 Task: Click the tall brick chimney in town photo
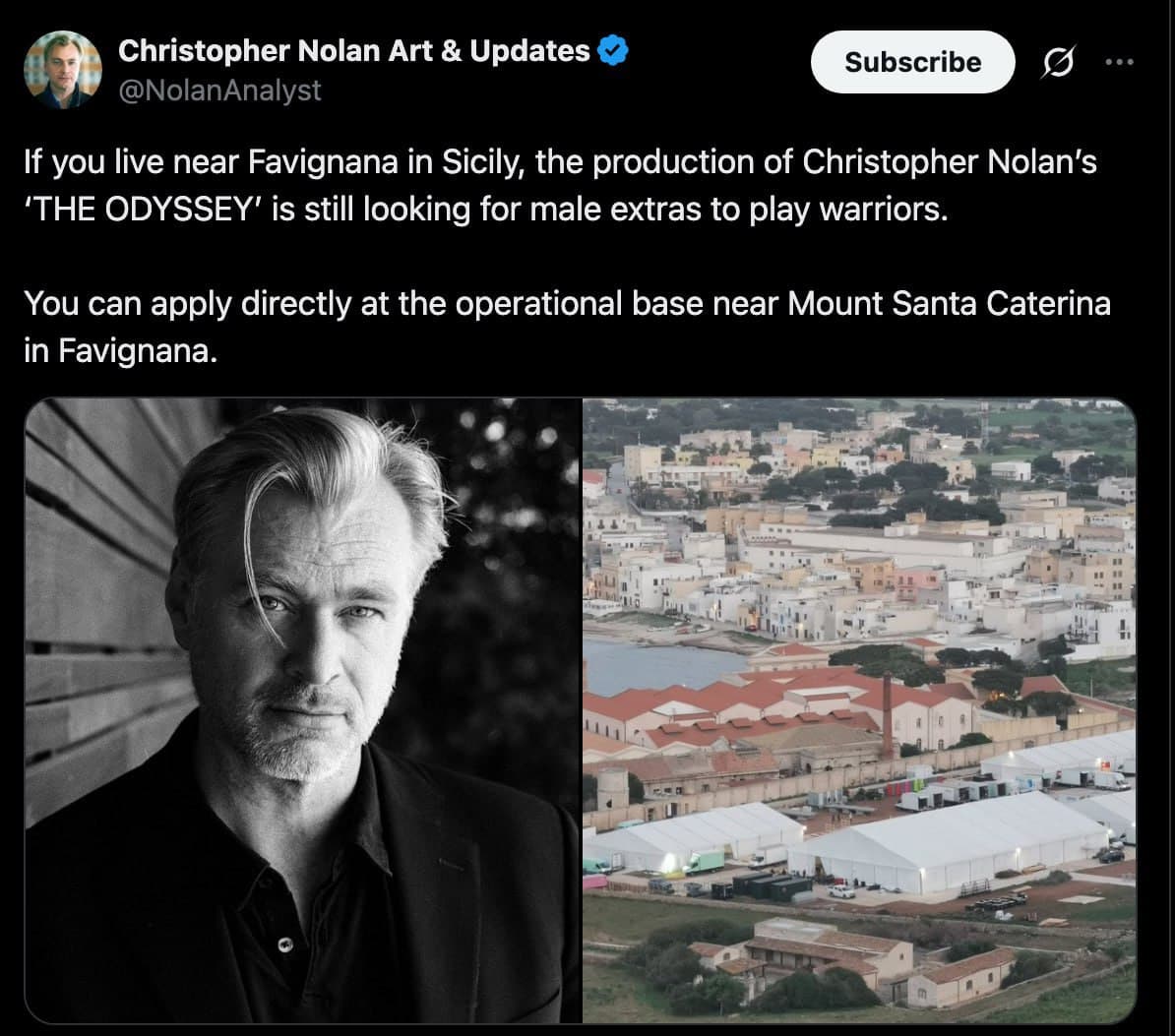click(x=888, y=715)
